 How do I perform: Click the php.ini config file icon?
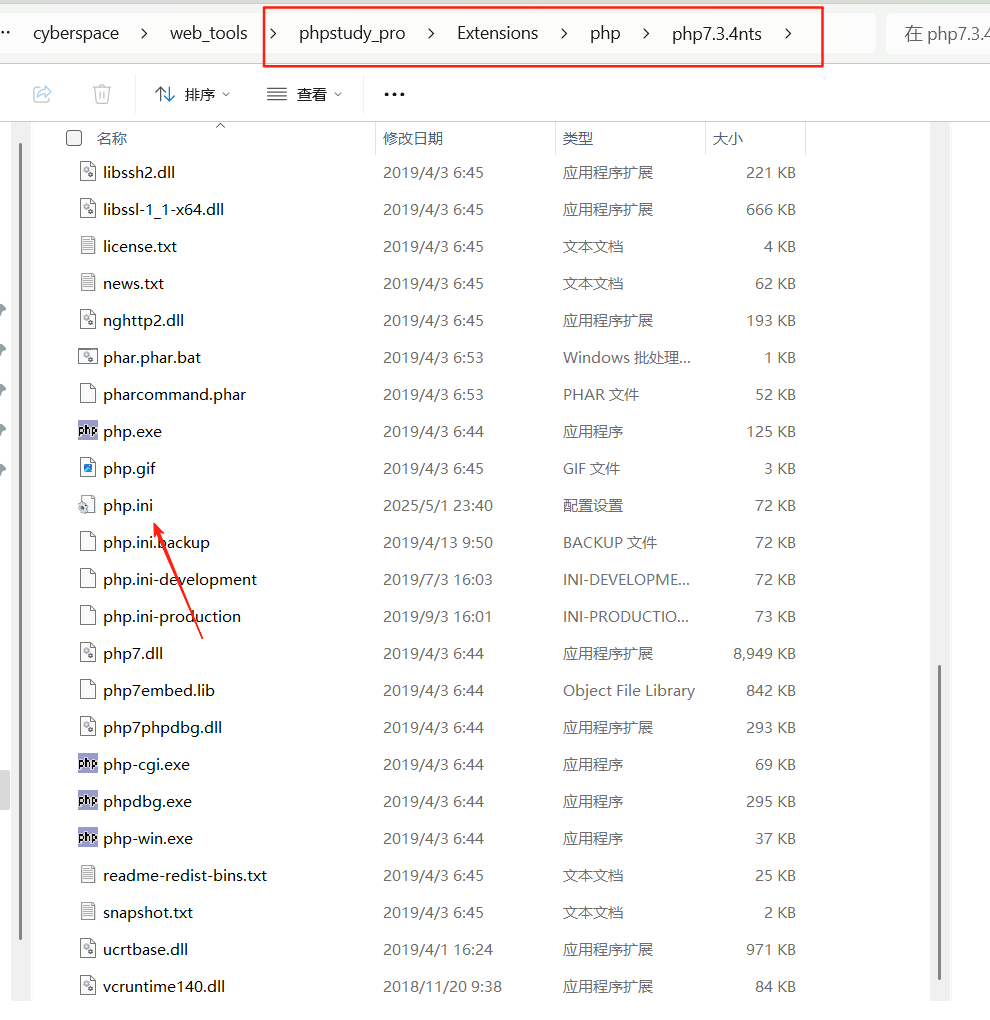[x=87, y=505]
